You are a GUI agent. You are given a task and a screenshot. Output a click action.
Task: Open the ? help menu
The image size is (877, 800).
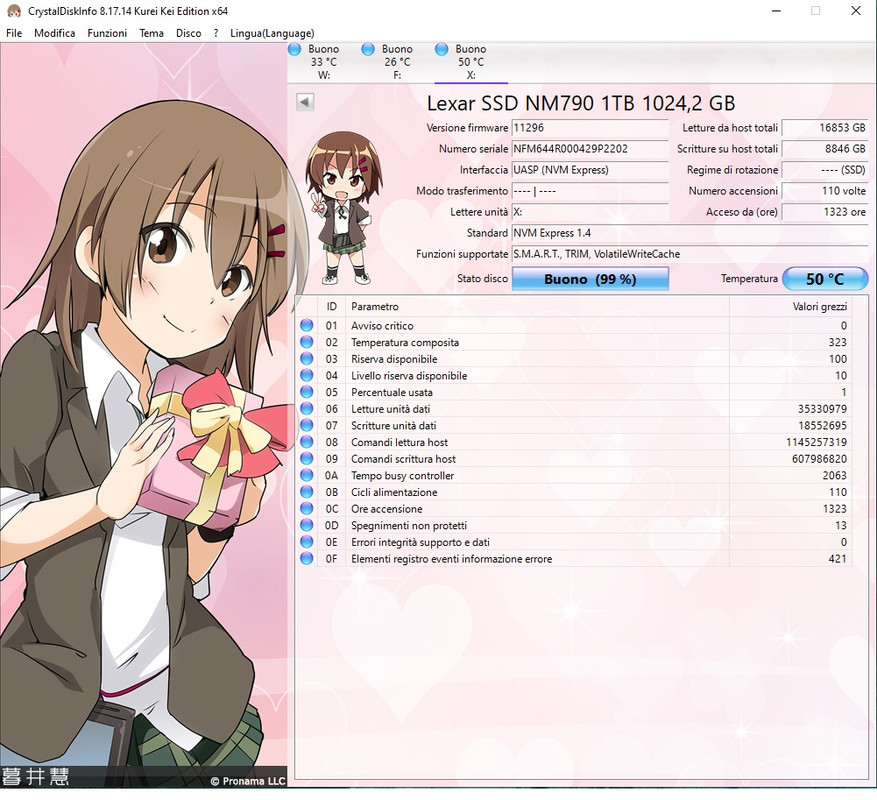tap(216, 33)
